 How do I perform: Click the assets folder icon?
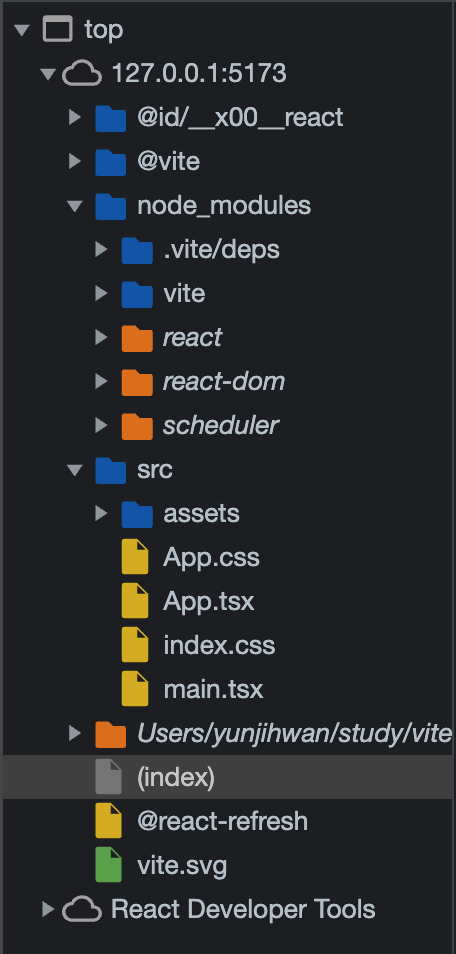click(x=137, y=514)
